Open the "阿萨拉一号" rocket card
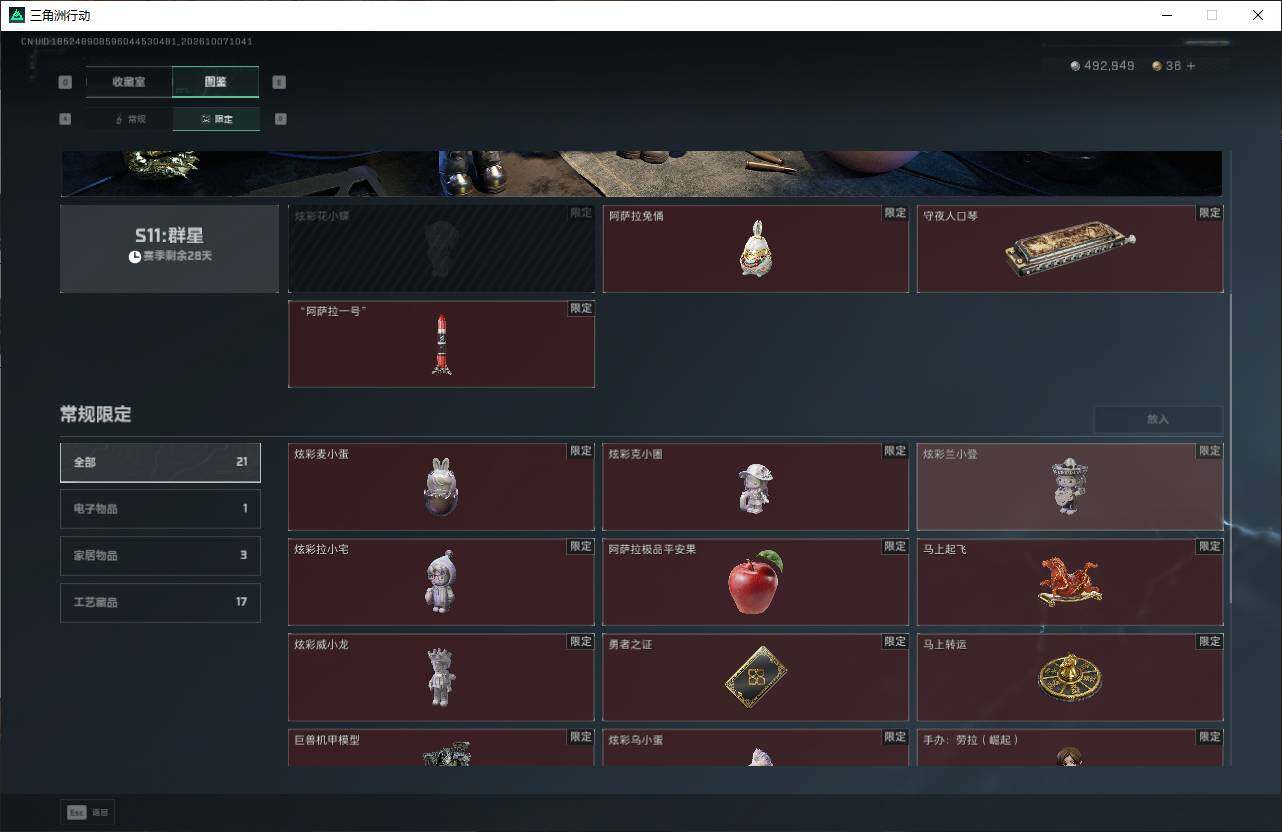Image resolution: width=1282 pixels, height=832 pixels. pyautogui.click(x=441, y=344)
